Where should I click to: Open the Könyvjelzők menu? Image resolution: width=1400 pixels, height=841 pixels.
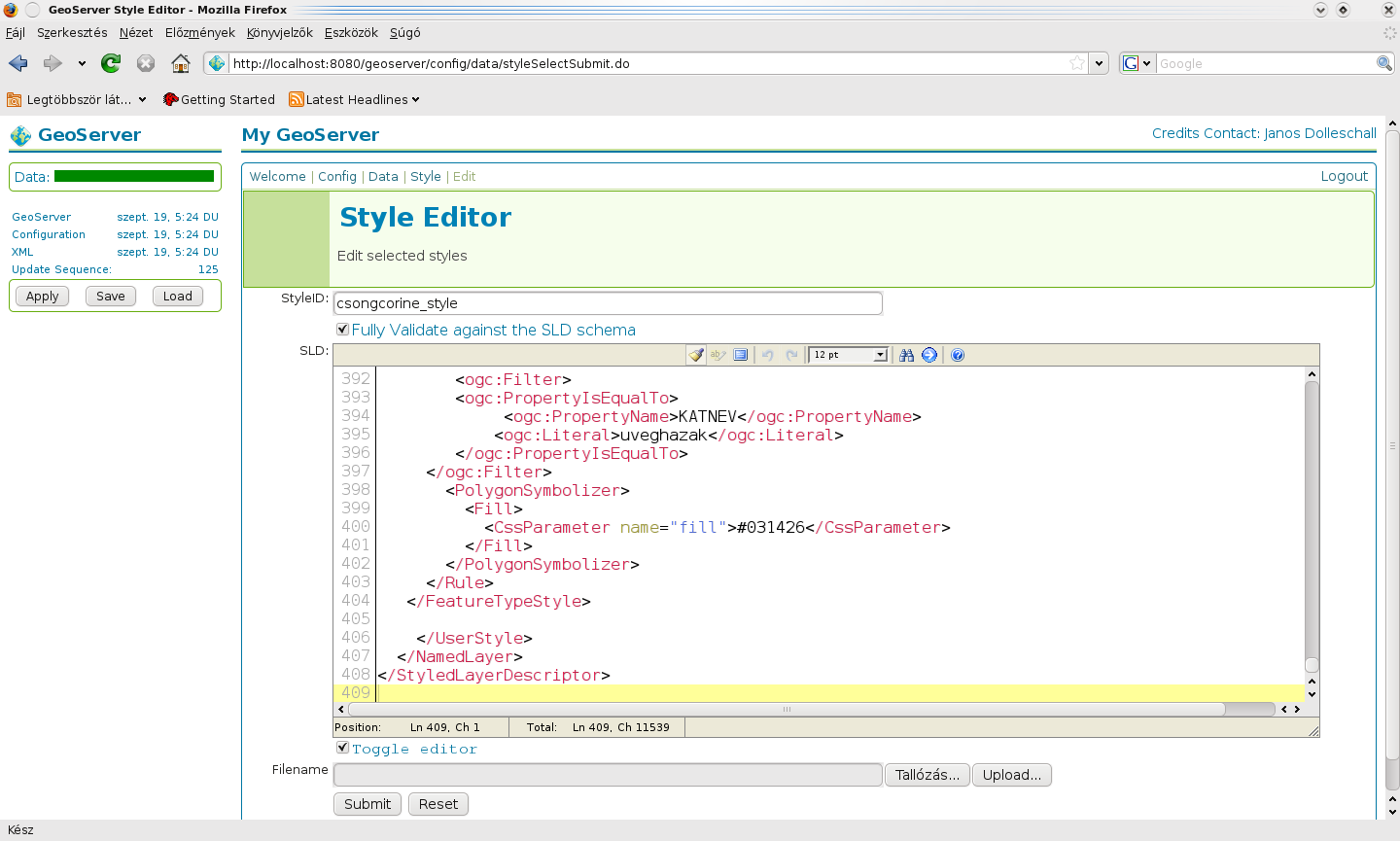pos(280,32)
